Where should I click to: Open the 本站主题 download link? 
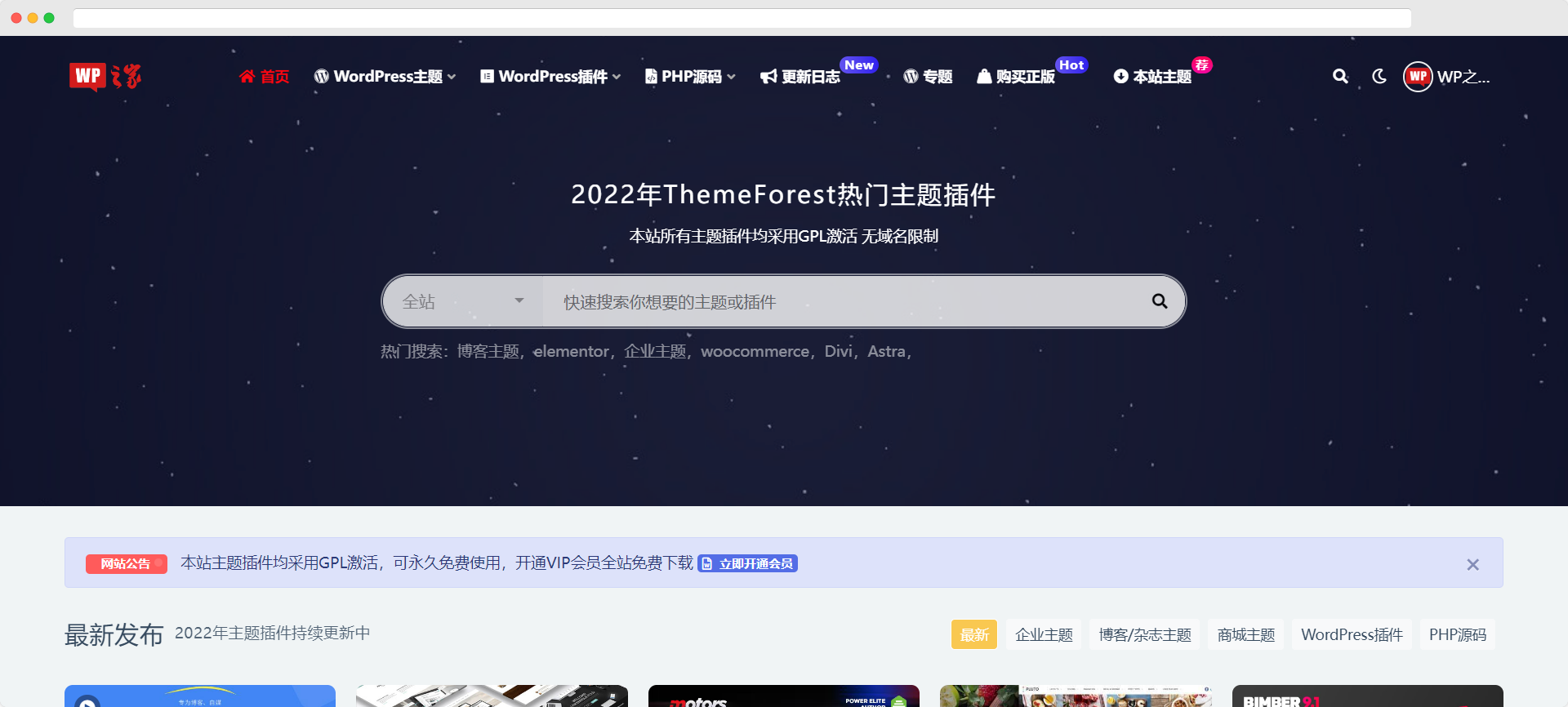pyautogui.click(x=1153, y=77)
